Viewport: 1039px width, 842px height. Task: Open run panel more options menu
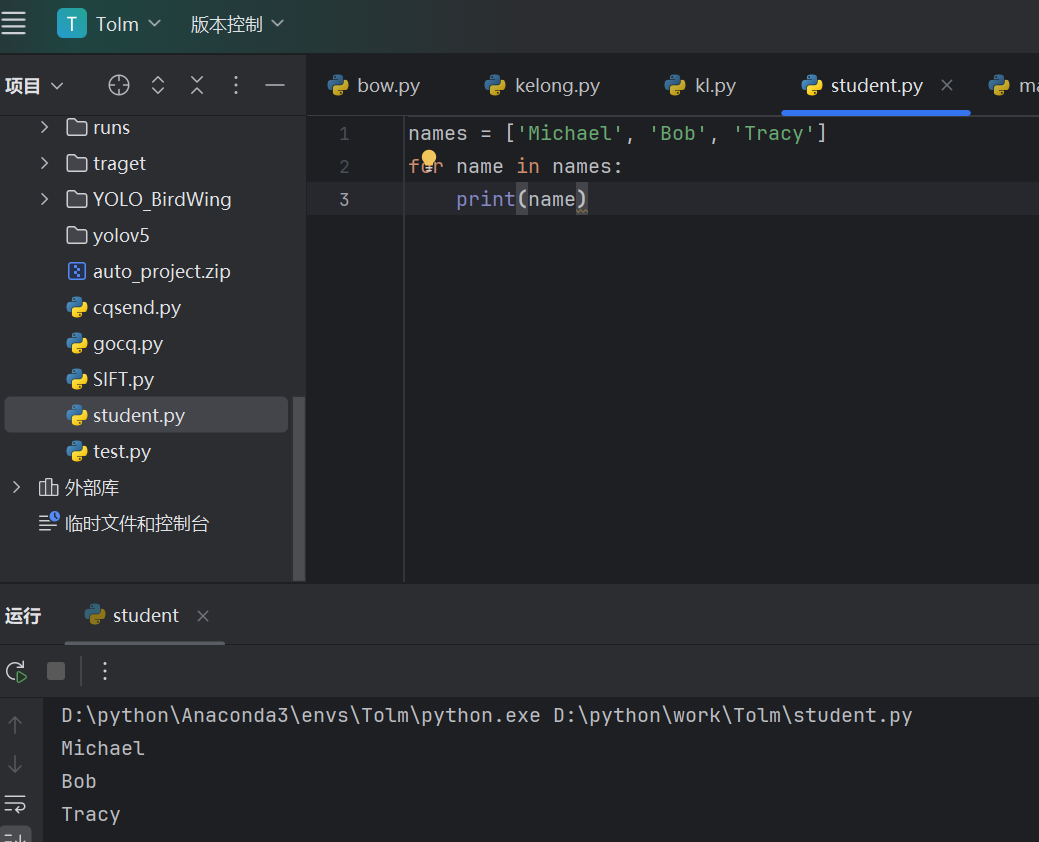pos(105,671)
